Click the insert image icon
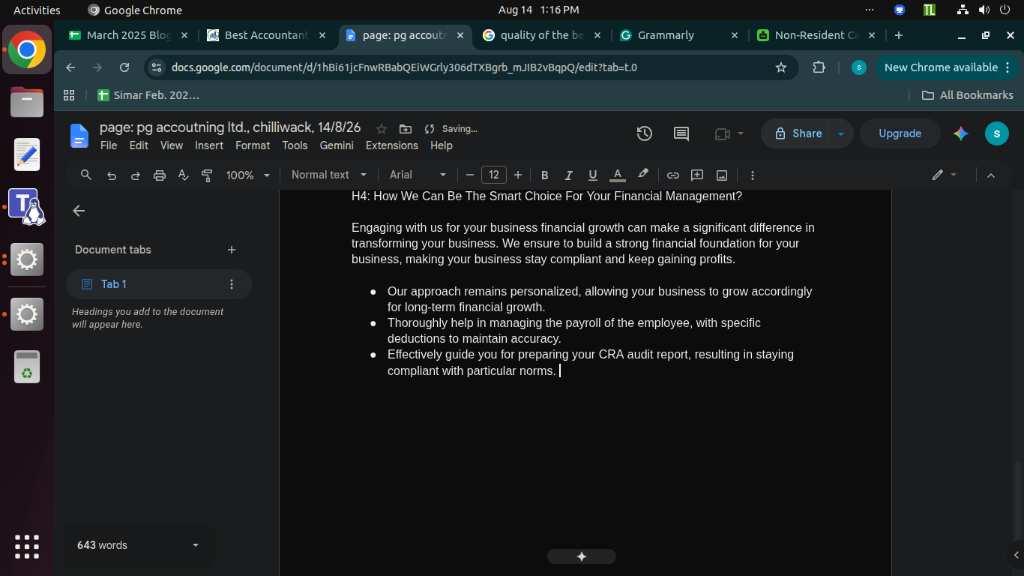1024x576 pixels. click(722, 175)
